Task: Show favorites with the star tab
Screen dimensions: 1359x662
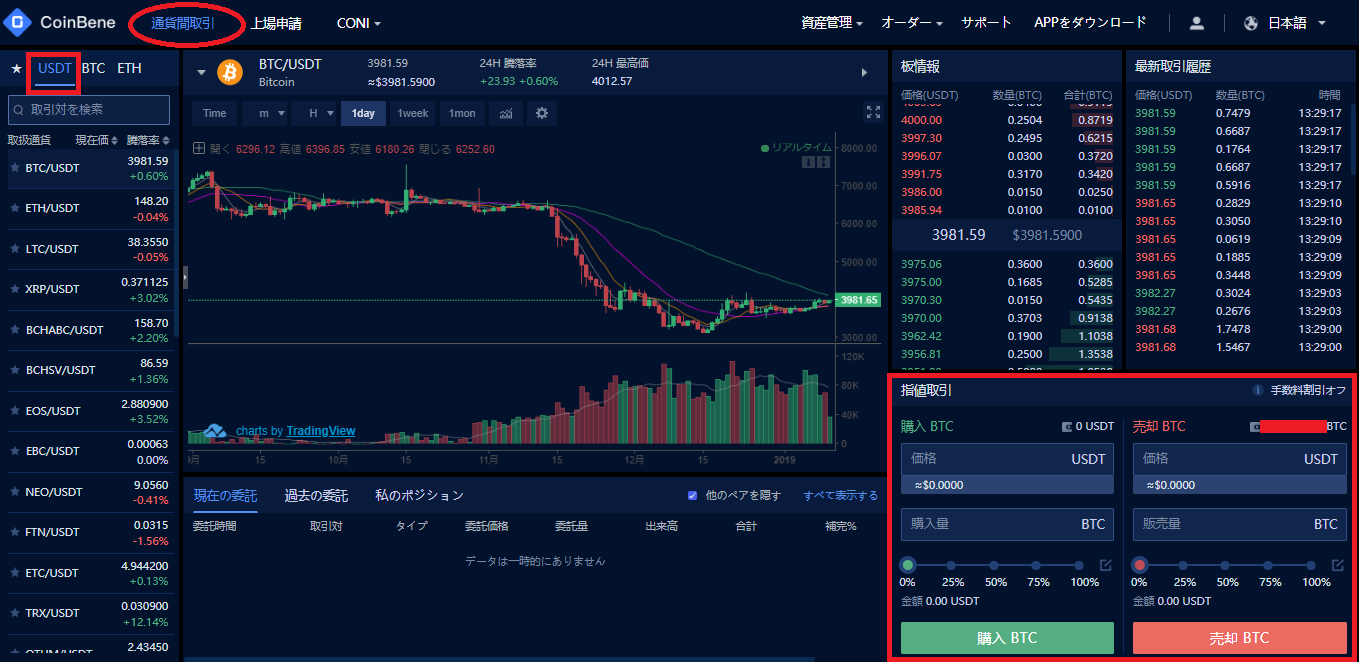Action: (16, 69)
